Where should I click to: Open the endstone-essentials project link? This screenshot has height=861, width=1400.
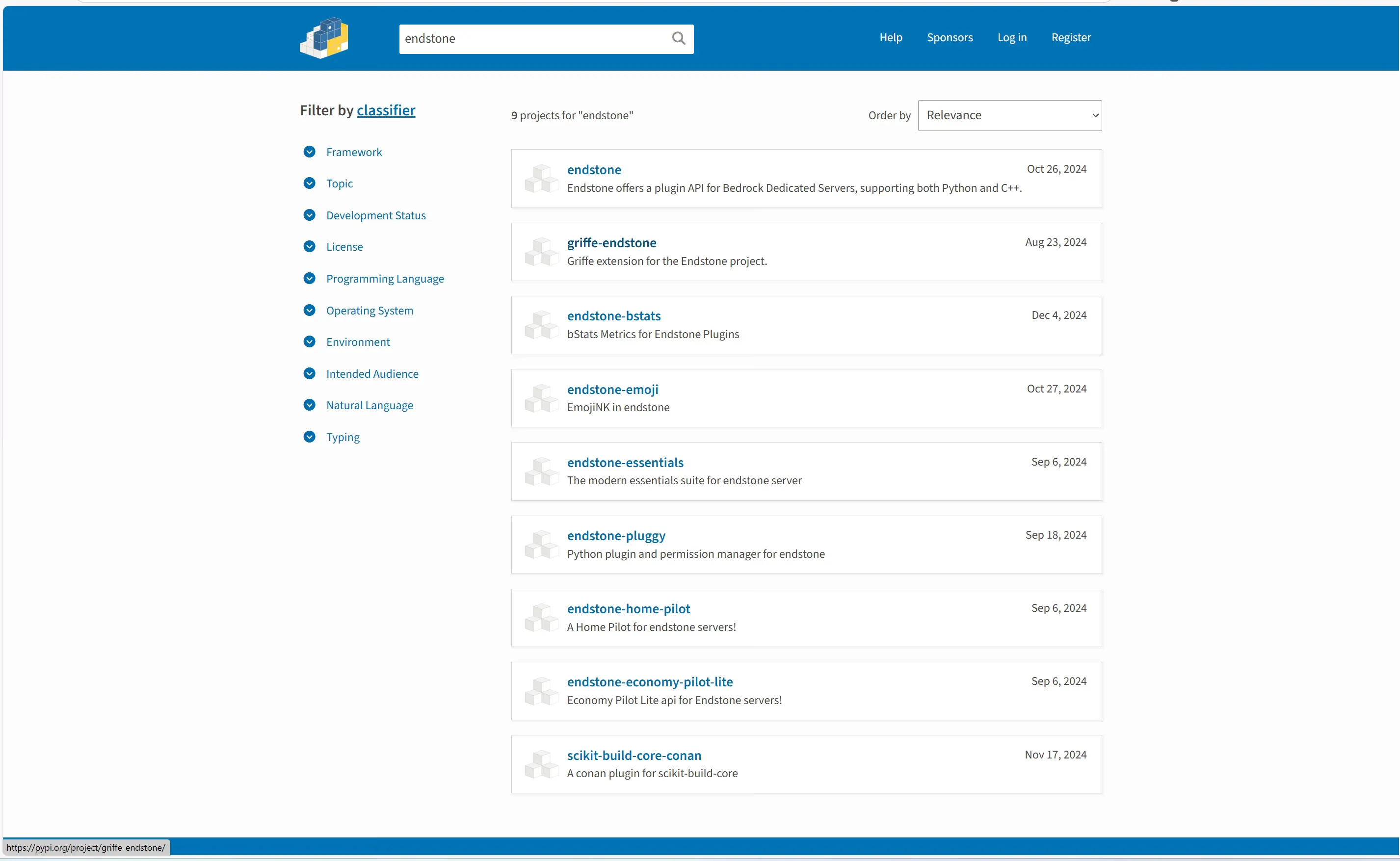click(625, 462)
